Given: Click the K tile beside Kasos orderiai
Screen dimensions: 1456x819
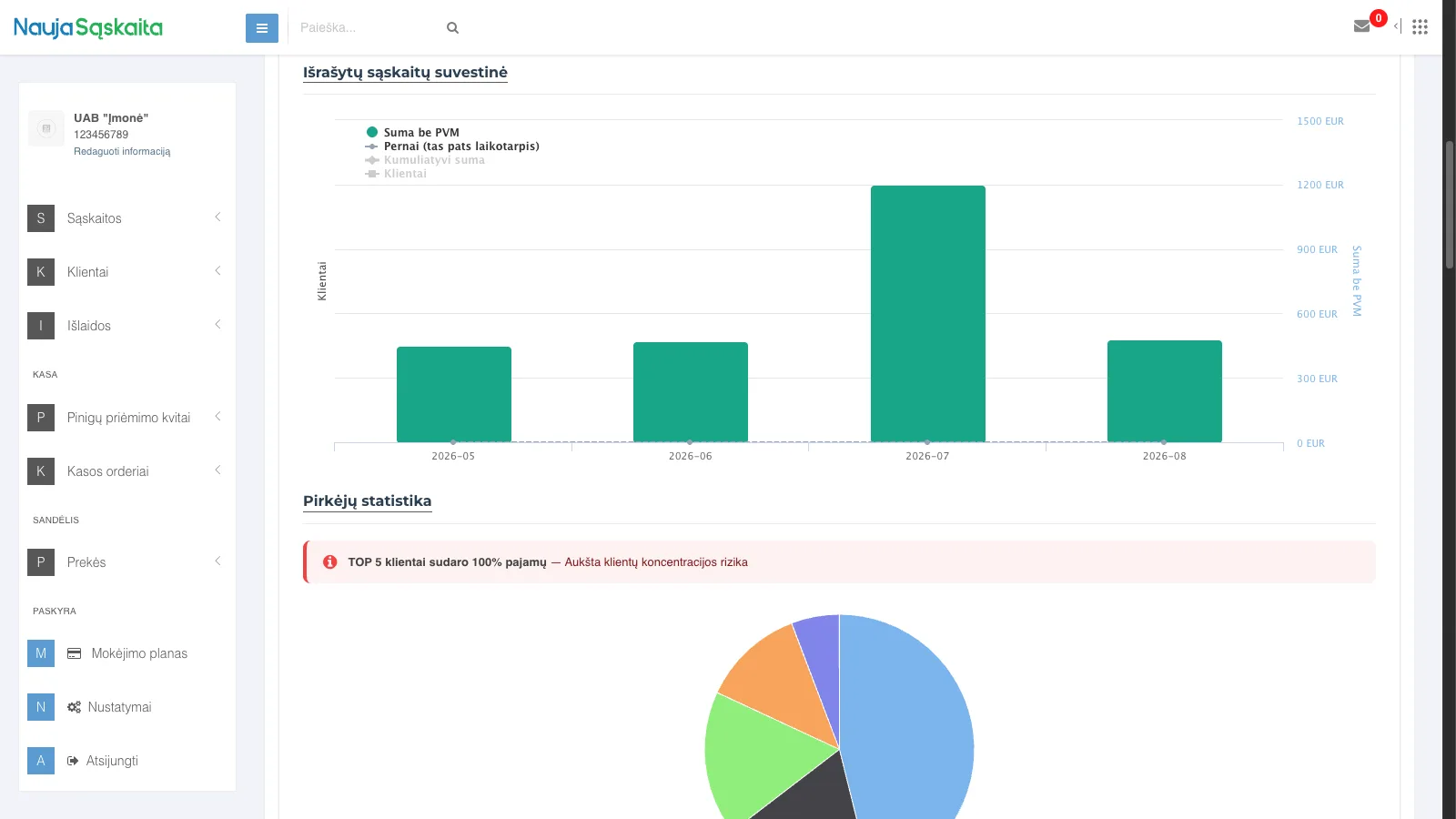Looking at the screenshot, I should pos(41,471).
